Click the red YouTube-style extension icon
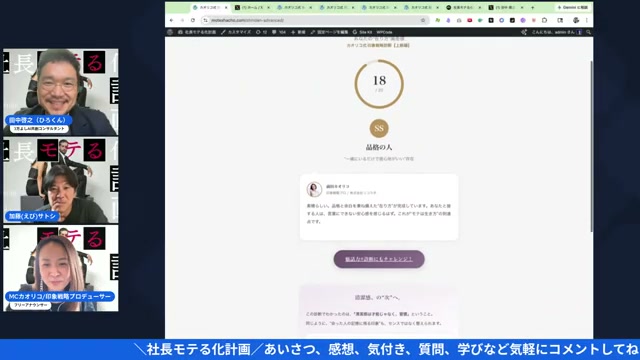 point(469,20)
